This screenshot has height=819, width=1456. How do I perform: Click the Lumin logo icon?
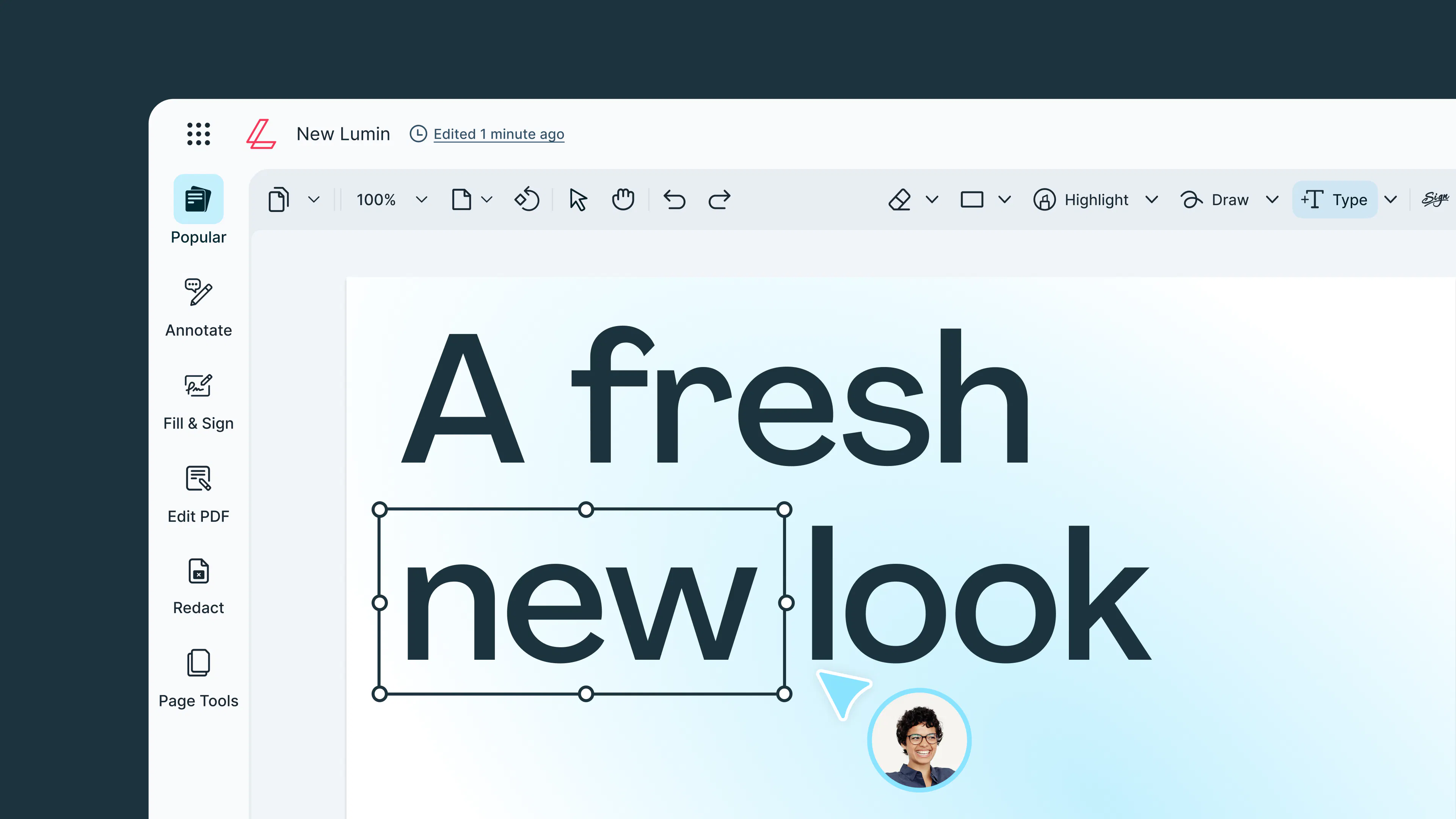point(261,134)
